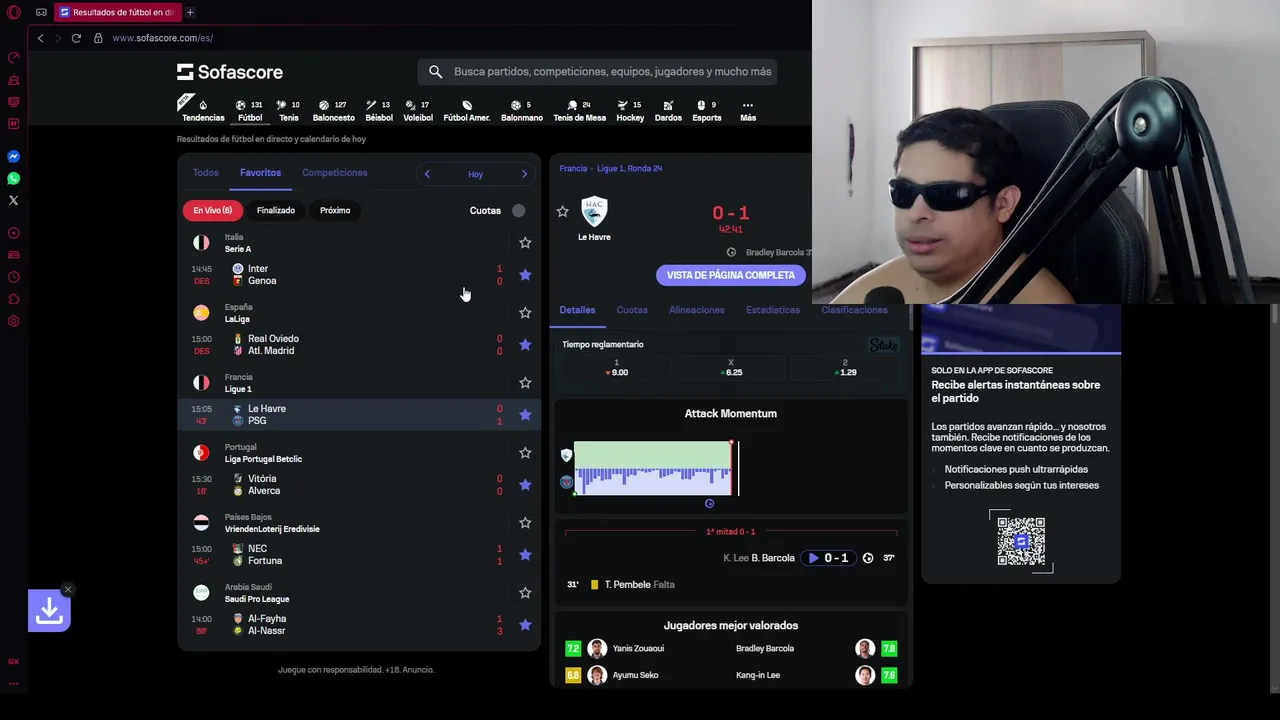Image resolution: width=1280 pixels, height=720 pixels.
Task: Play the 0-1 goal video highlight
Action: pos(829,558)
